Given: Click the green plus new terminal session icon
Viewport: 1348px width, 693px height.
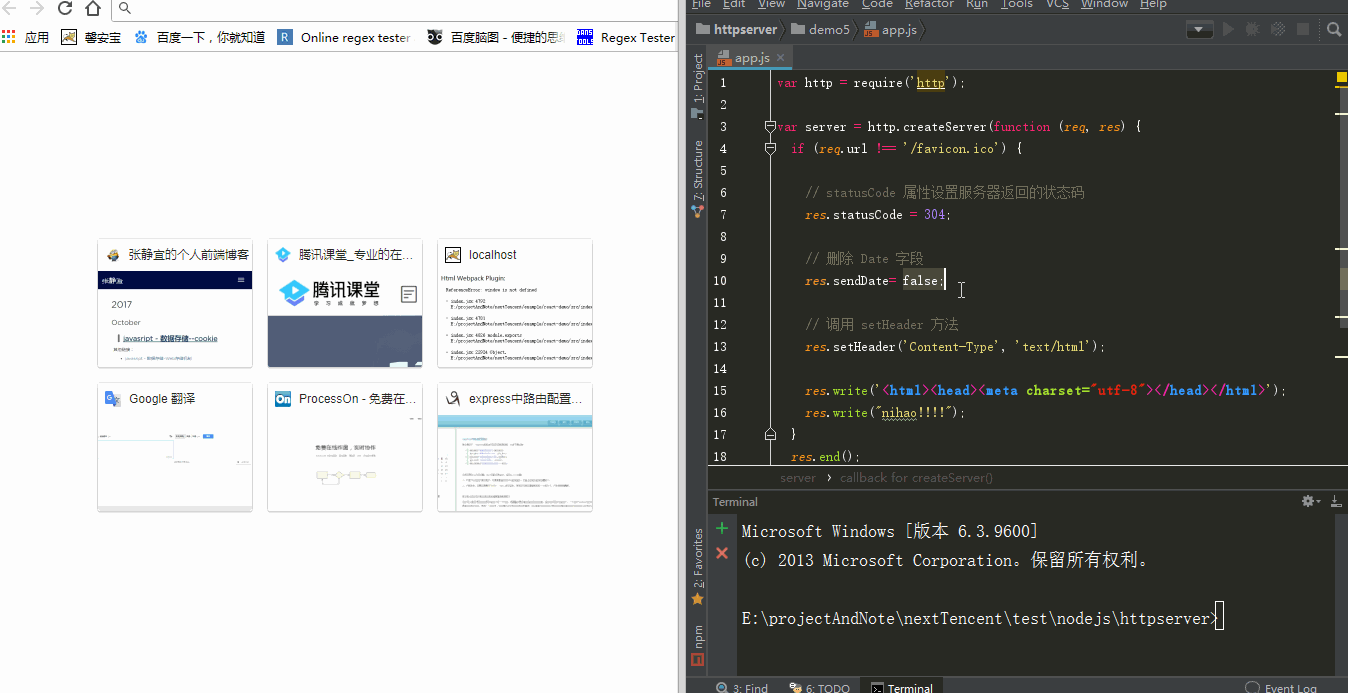Looking at the screenshot, I should (722, 529).
